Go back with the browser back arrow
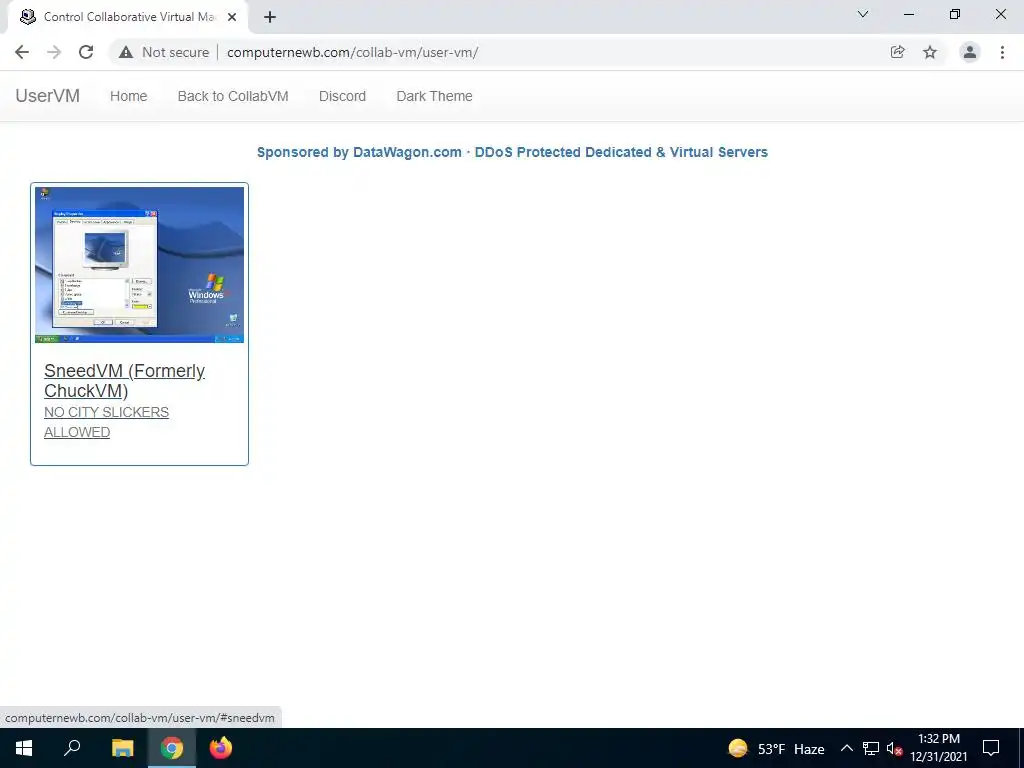The image size is (1024, 768). pyautogui.click(x=22, y=52)
